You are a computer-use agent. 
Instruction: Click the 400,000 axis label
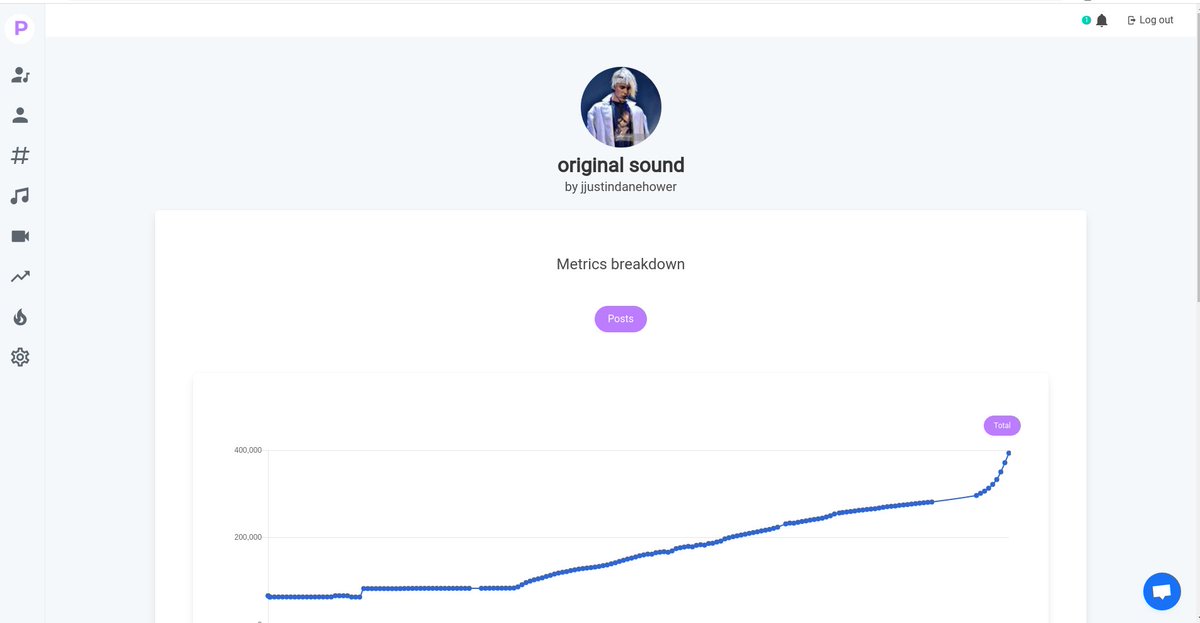248,450
